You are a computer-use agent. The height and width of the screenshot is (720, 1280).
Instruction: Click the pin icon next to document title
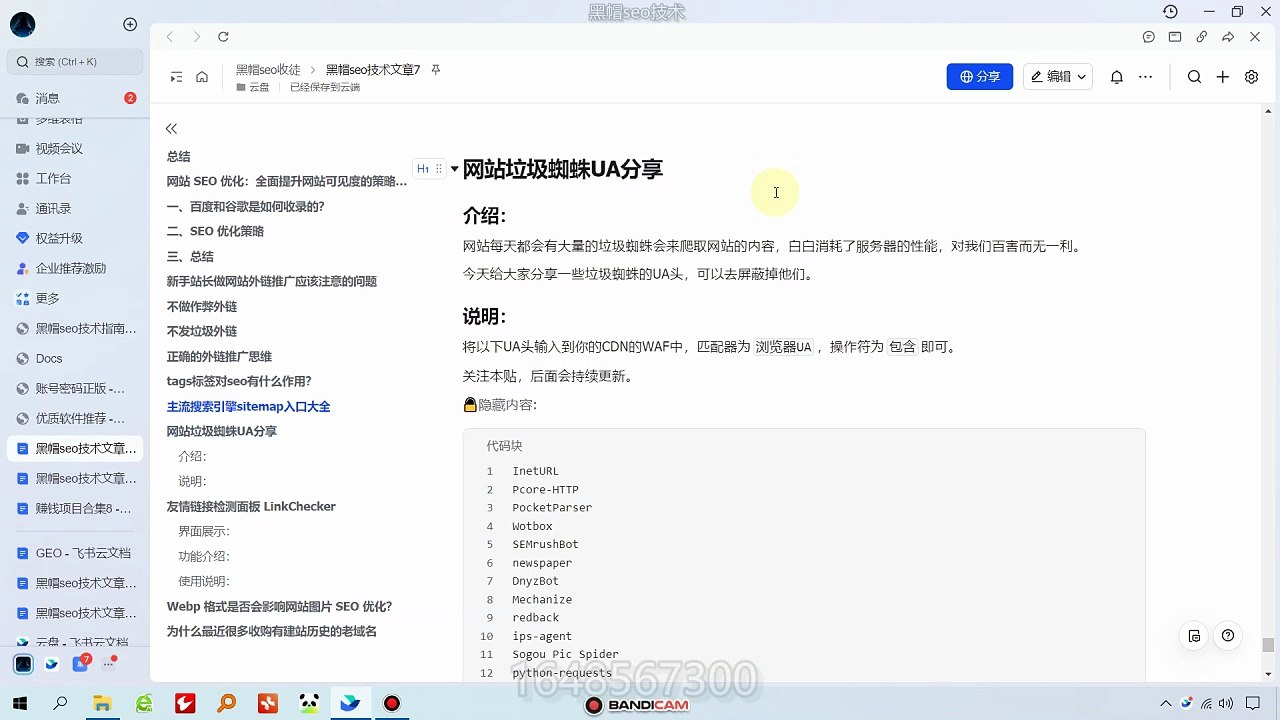point(435,70)
